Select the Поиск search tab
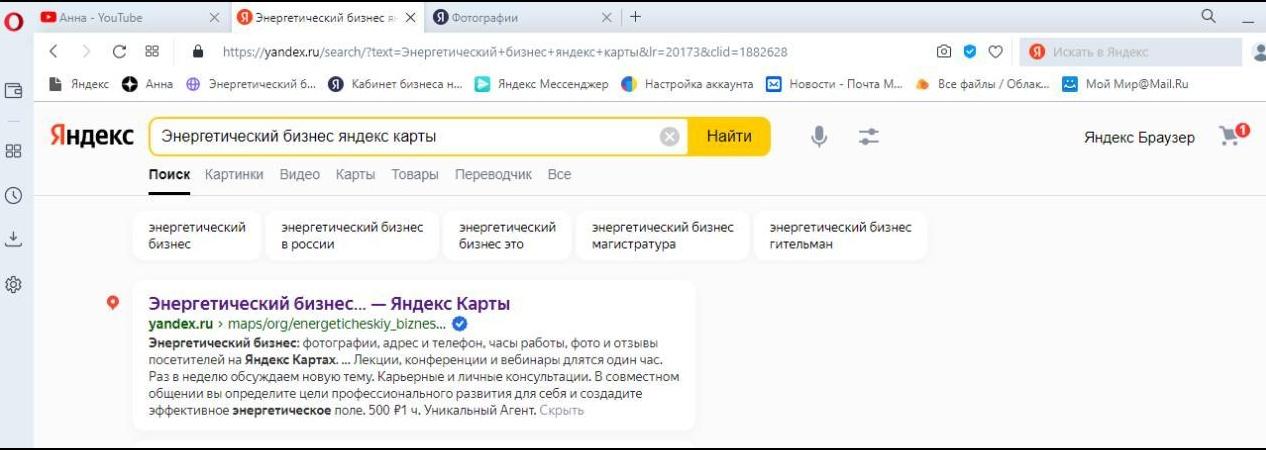 coord(169,174)
